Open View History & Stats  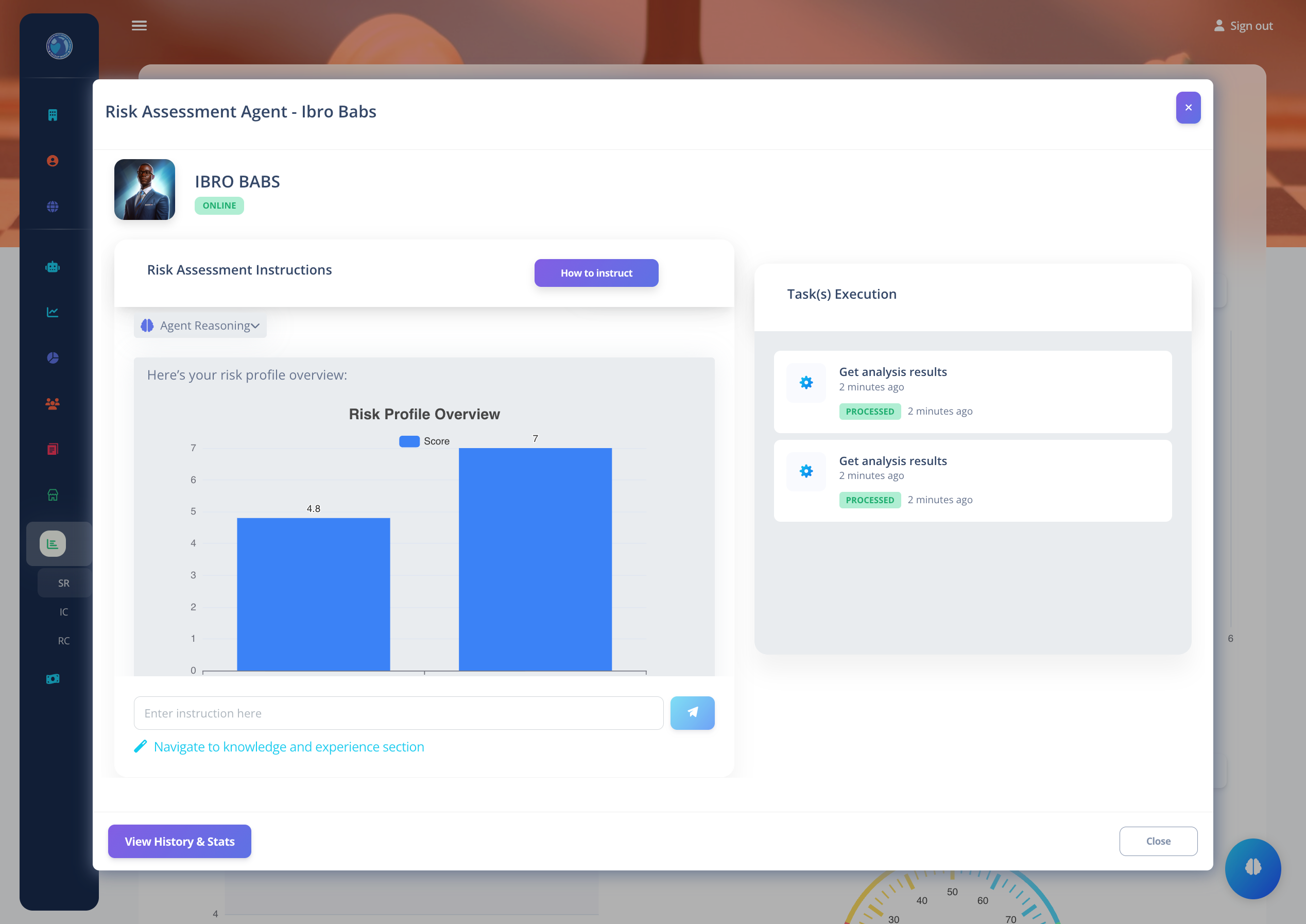(x=180, y=841)
